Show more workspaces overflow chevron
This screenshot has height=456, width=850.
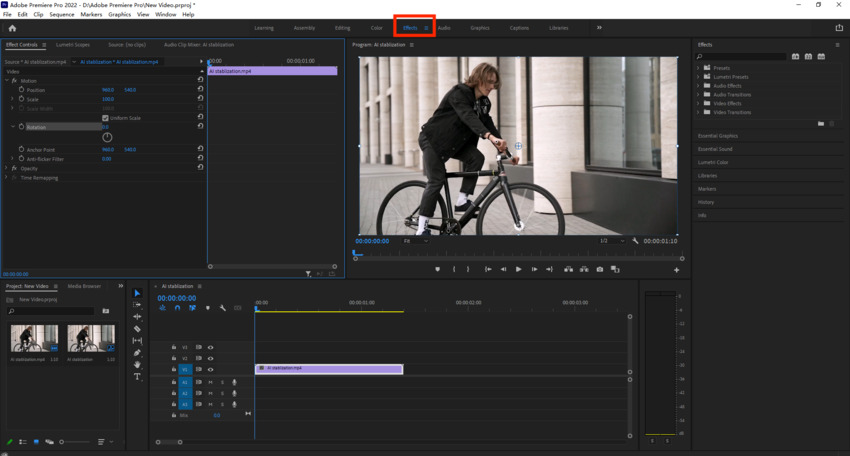click(599, 28)
